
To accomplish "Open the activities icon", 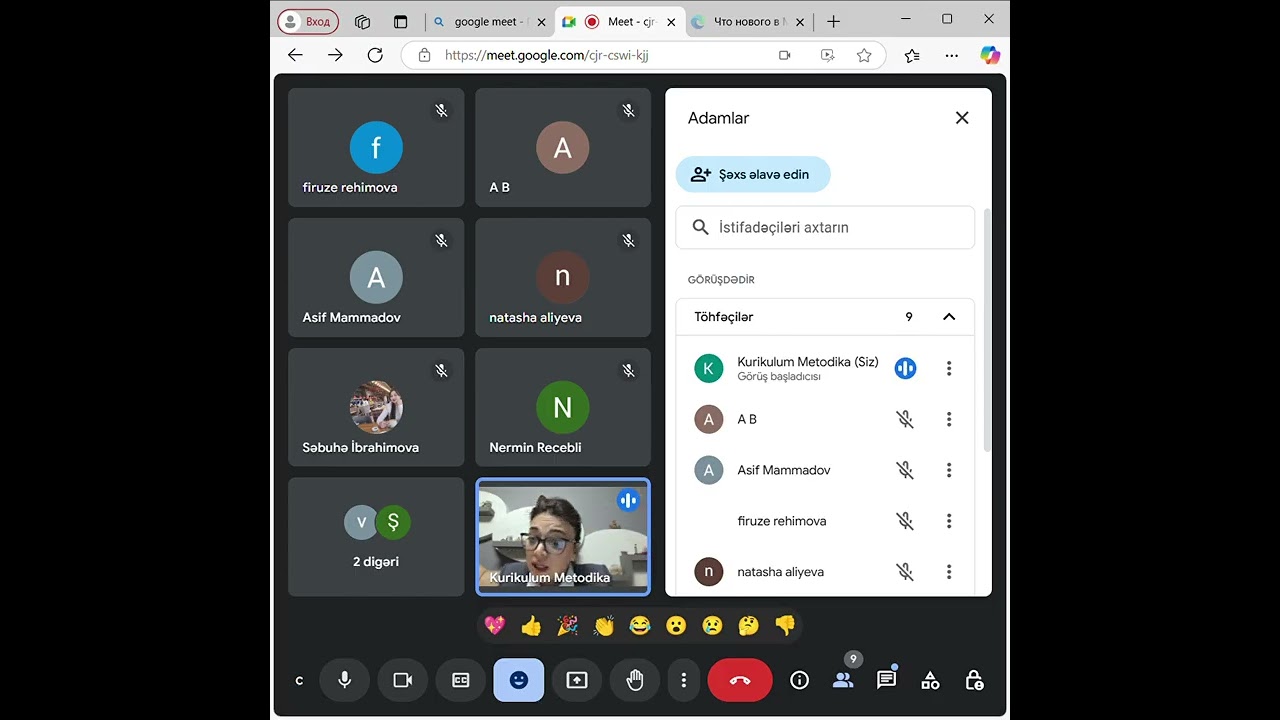I will pyautogui.click(x=930, y=680).
